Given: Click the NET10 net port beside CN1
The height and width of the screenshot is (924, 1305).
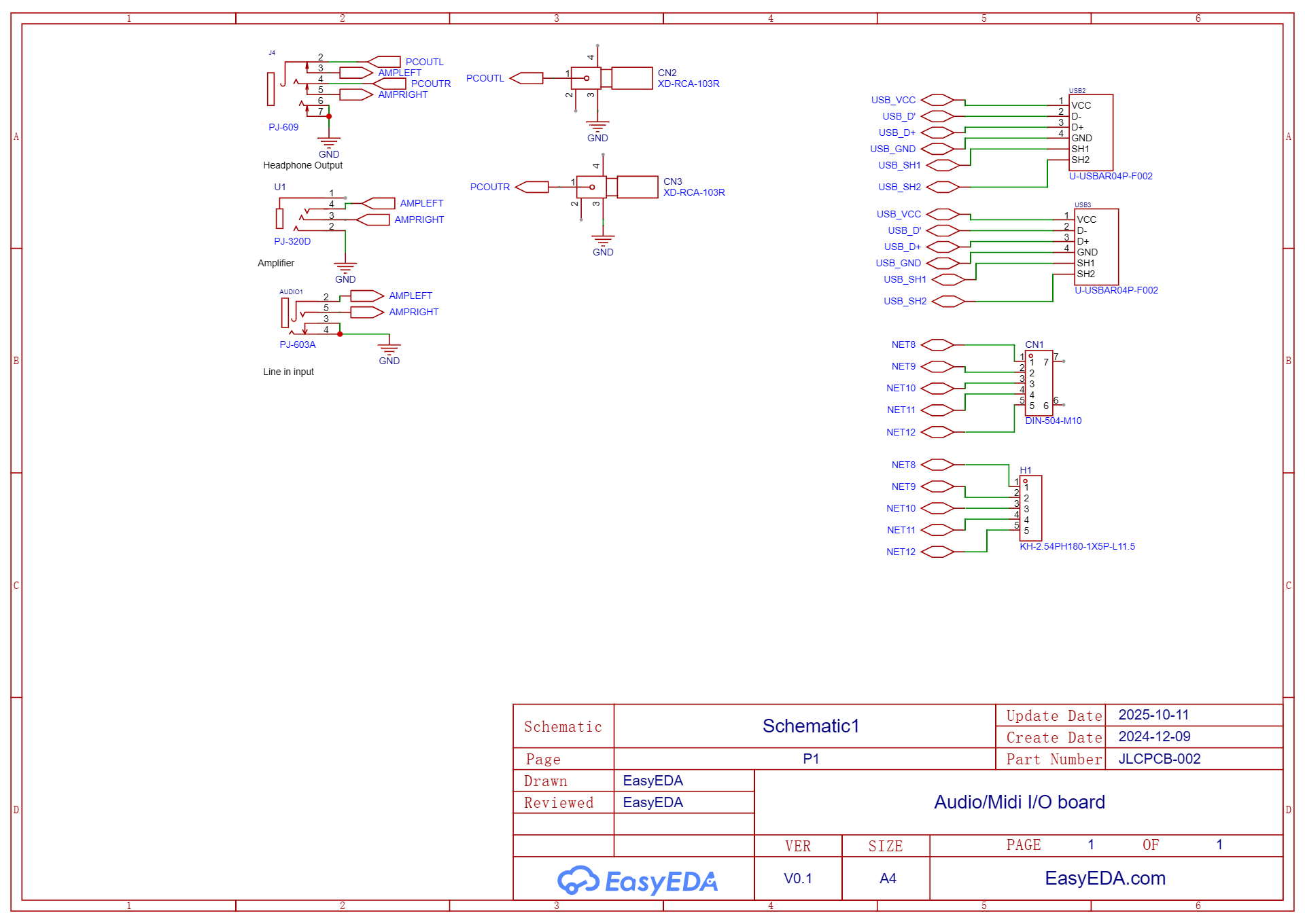Looking at the screenshot, I should pyautogui.click(x=937, y=388).
